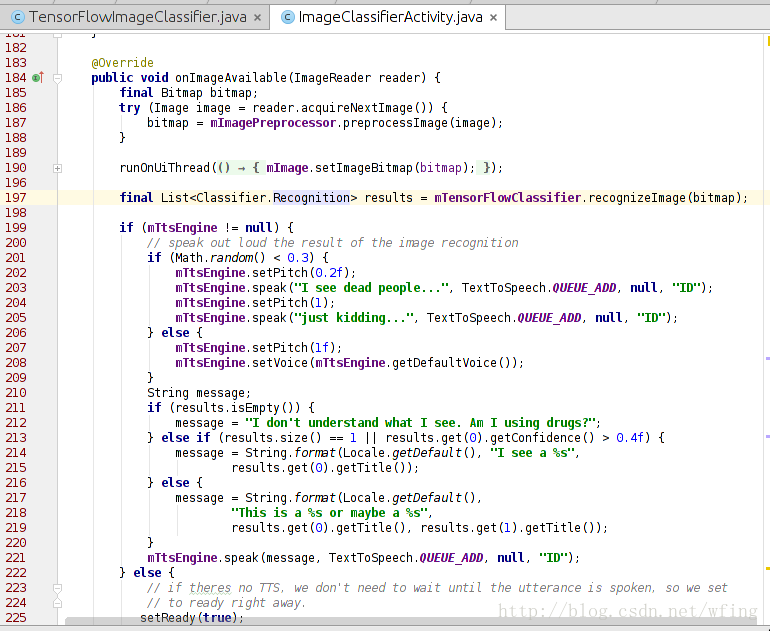This screenshot has width=770, height=631.
Task: Select the ImageClassifierActivity.java tab
Action: pos(387,18)
